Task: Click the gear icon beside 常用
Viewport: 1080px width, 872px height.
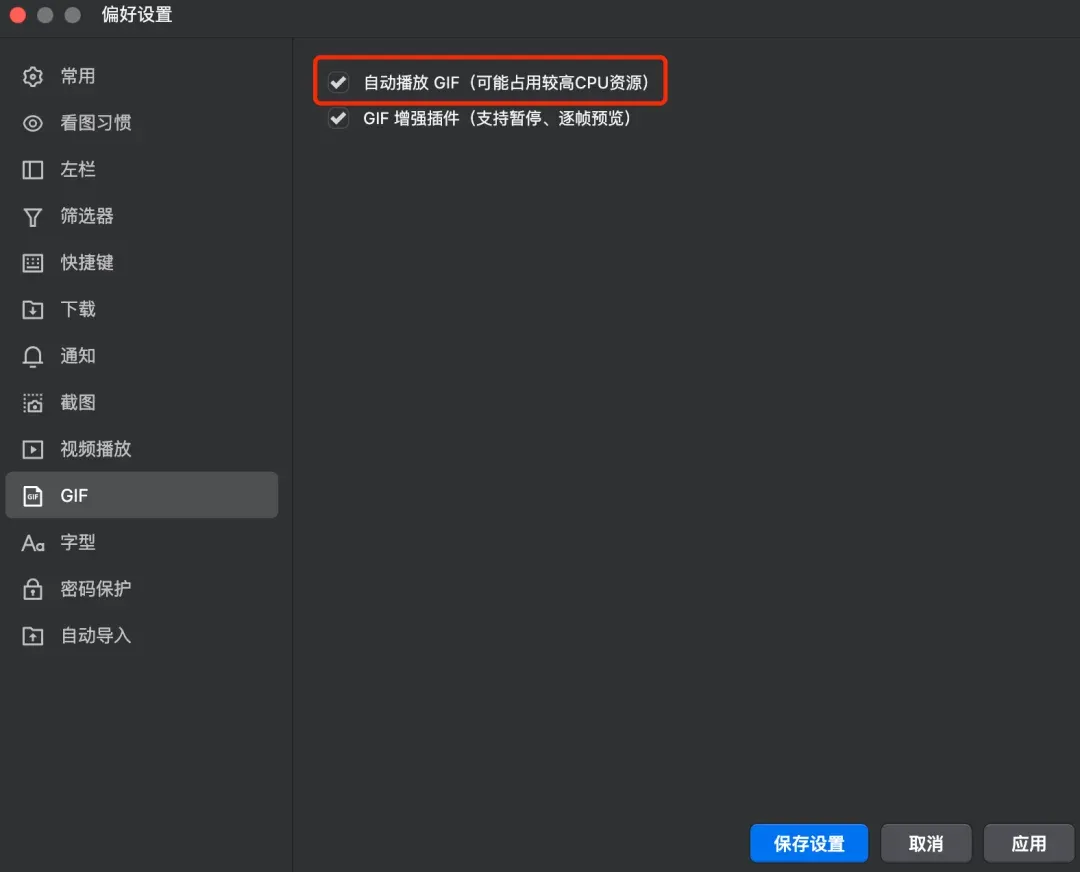Action: 32,76
